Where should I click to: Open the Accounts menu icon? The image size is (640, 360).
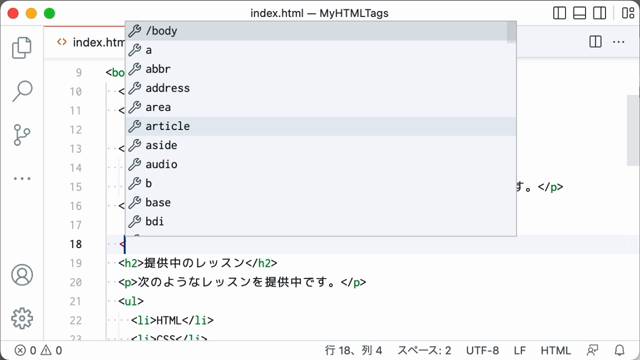[22, 275]
